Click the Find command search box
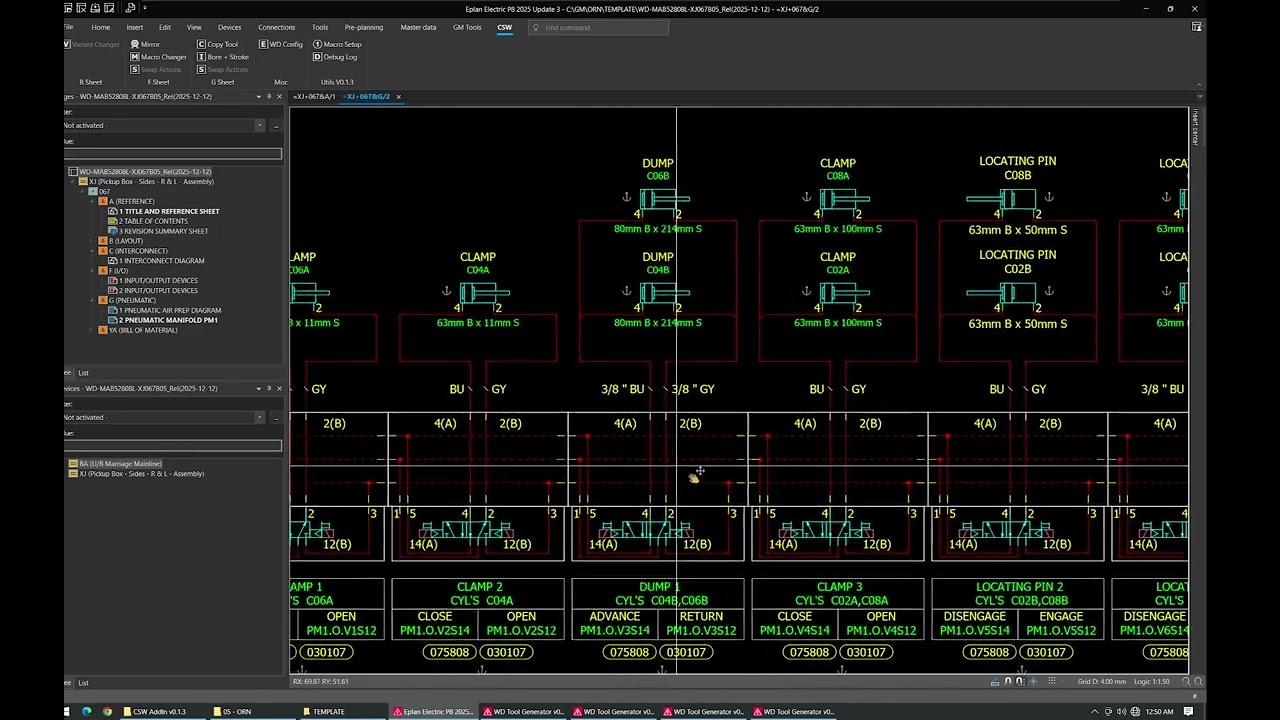The width and height of the screenshot is (1280, 720). 600,28
